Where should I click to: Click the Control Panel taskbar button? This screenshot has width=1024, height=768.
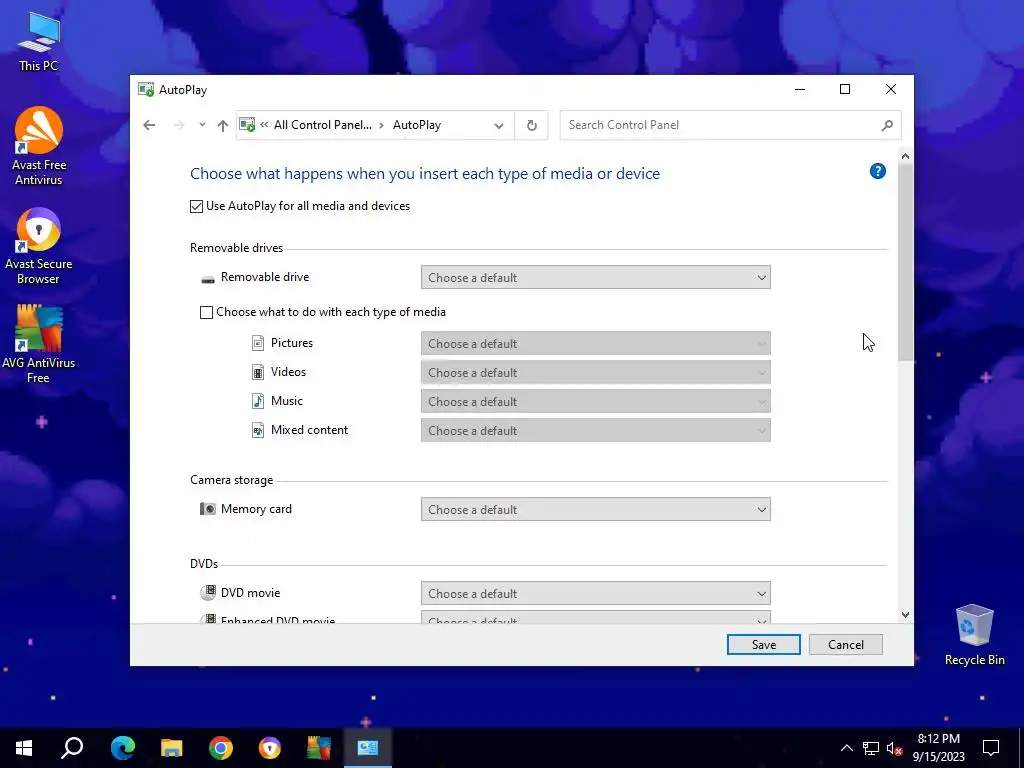pyautogui.click(x=368, y=748)
